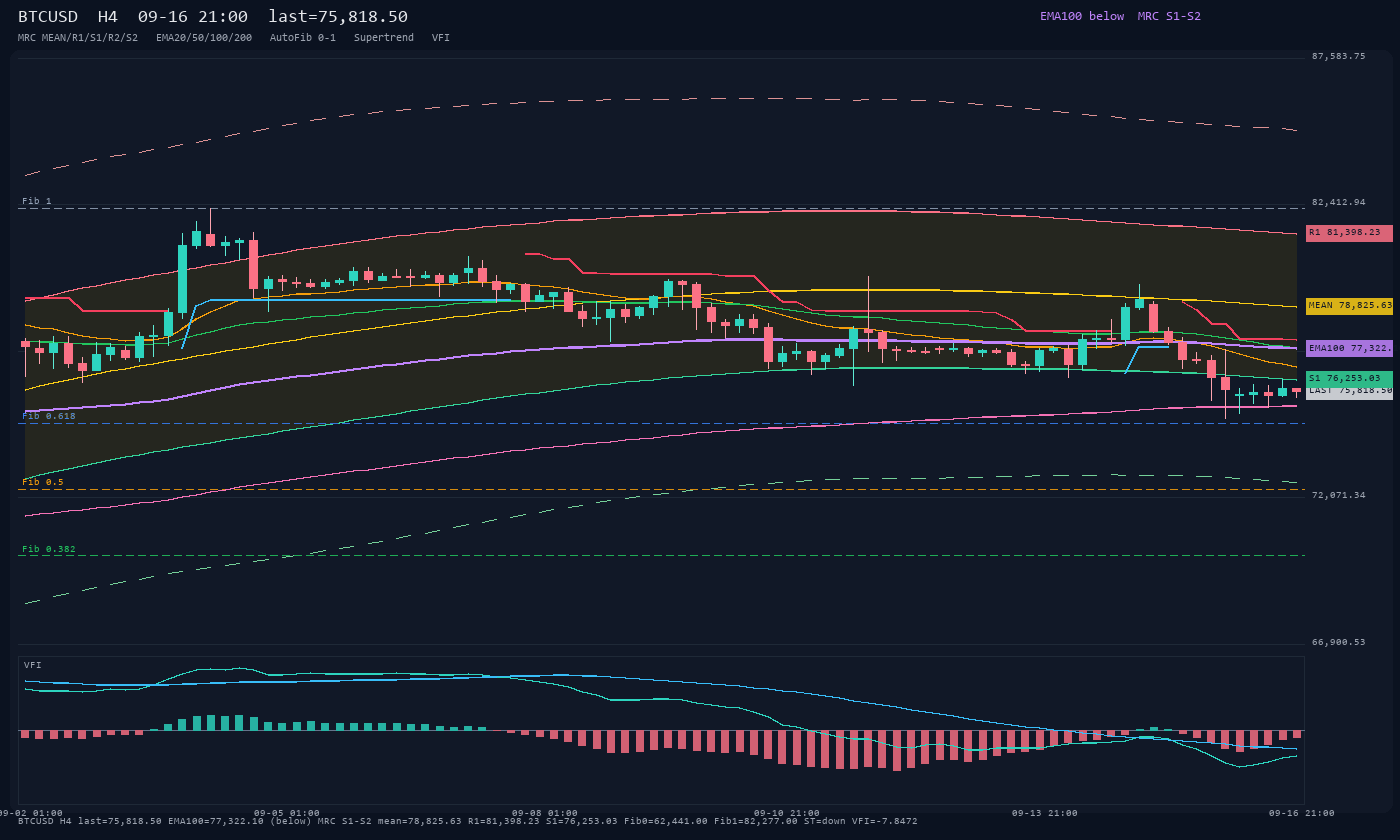The image size is (1400, 840).
Task: Click the EMA100 purple price tag
Action: 1349,349
